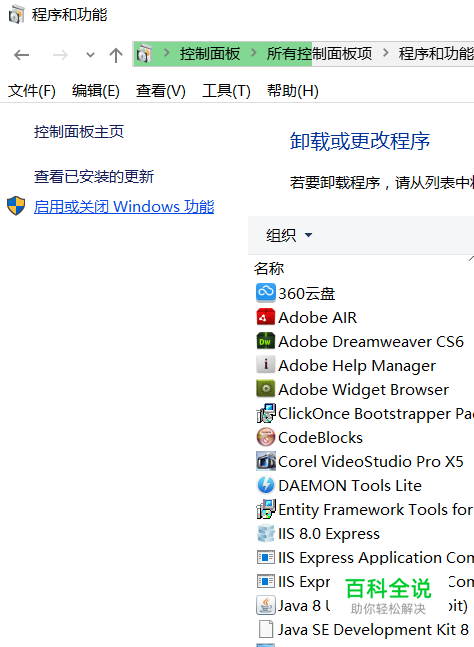
Task: Click the Adobe Help Manager icon
Action: click(265, 365)
